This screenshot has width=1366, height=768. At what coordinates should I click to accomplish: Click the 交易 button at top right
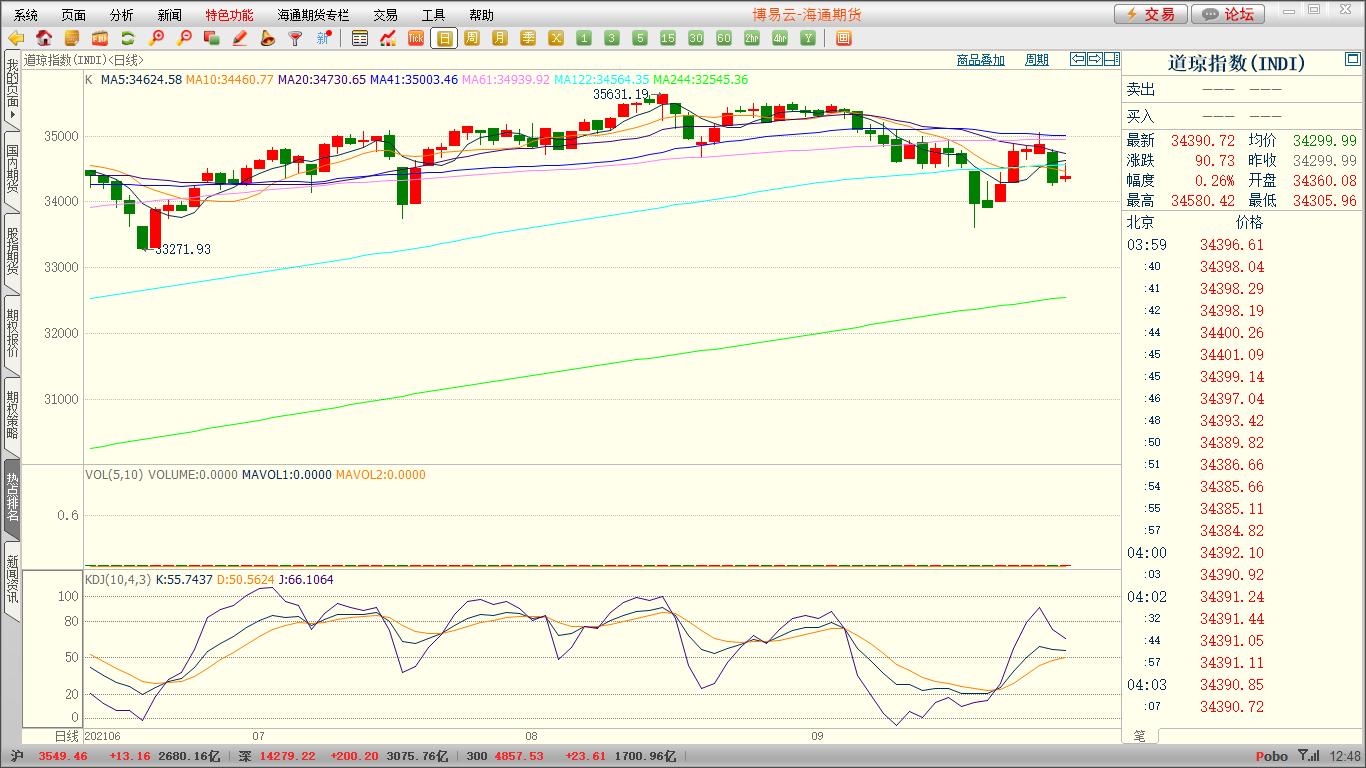coord(1151,14)
